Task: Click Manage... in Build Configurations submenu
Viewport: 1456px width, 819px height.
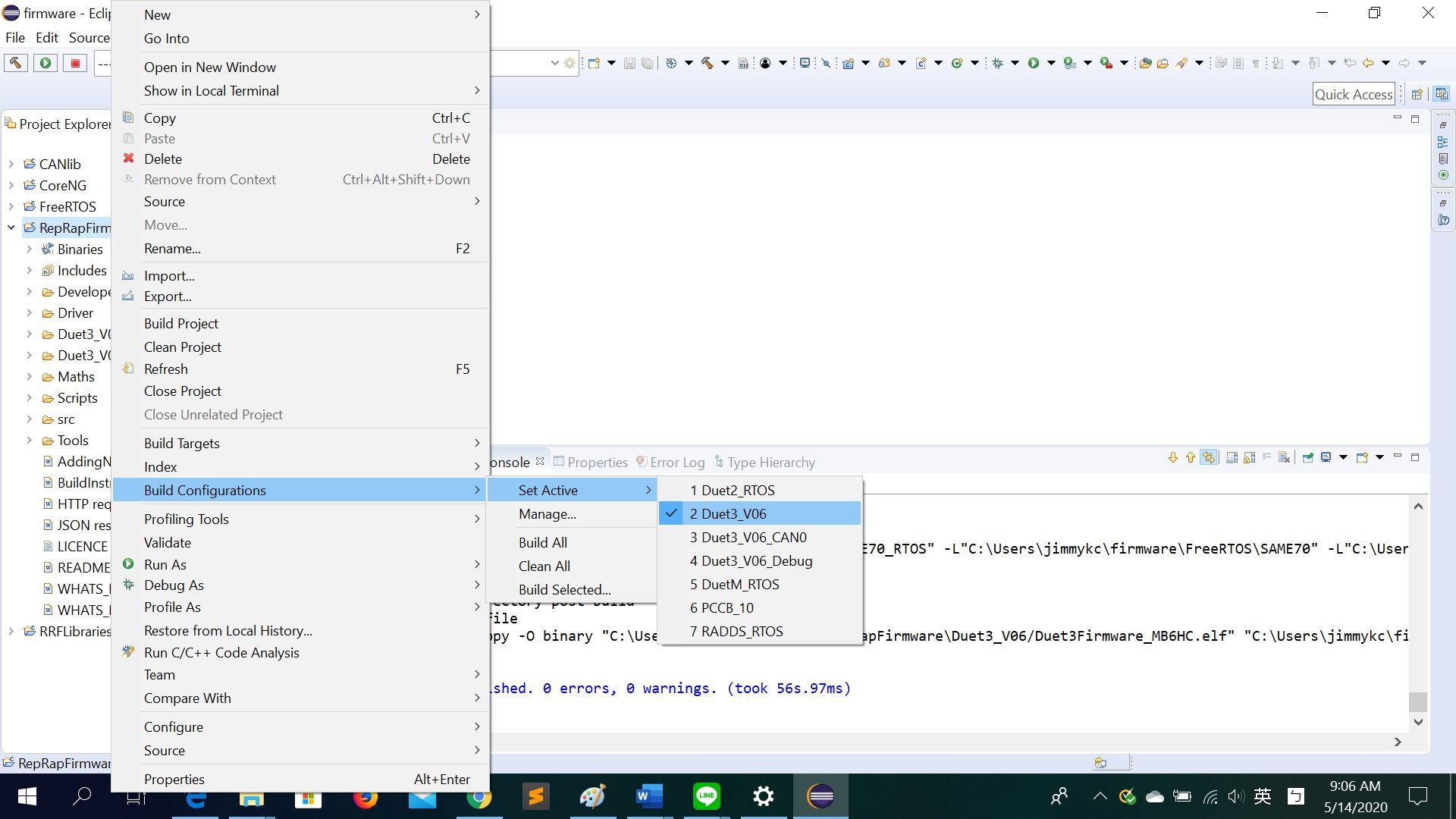Action: tap(571, 513)
